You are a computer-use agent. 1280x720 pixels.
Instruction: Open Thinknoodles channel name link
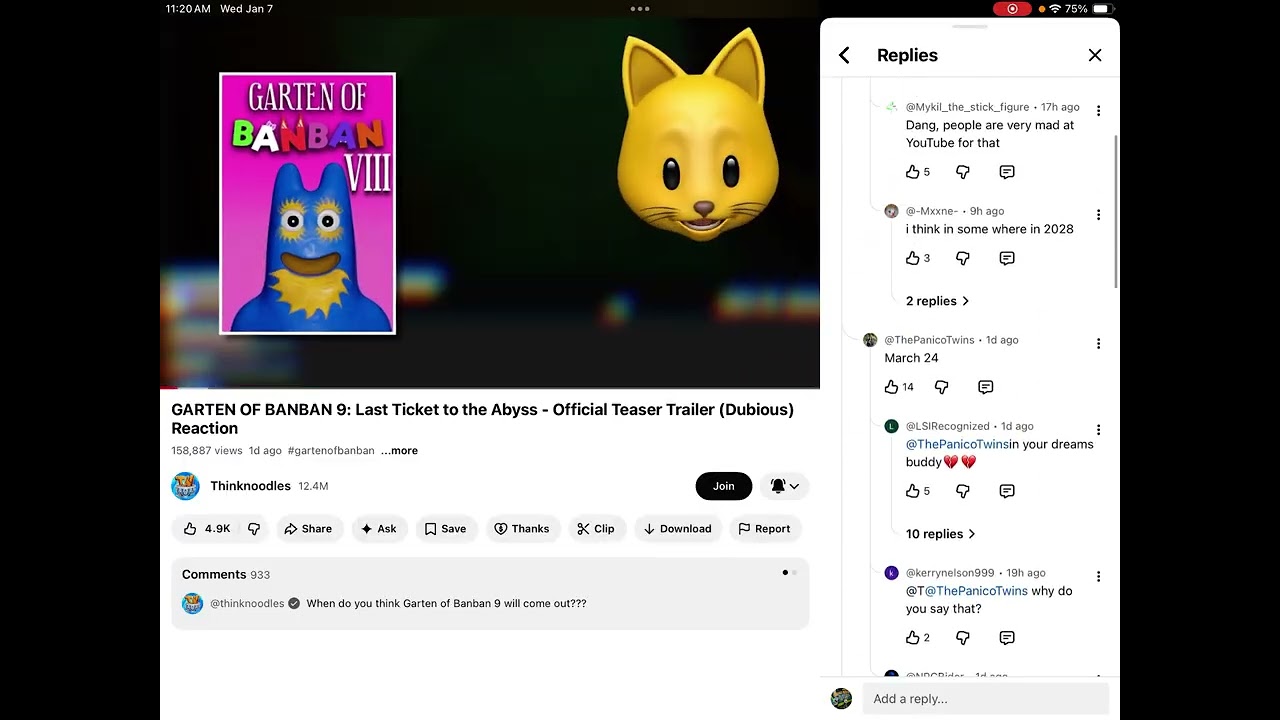pyautogui.click(x=250, y=486)
